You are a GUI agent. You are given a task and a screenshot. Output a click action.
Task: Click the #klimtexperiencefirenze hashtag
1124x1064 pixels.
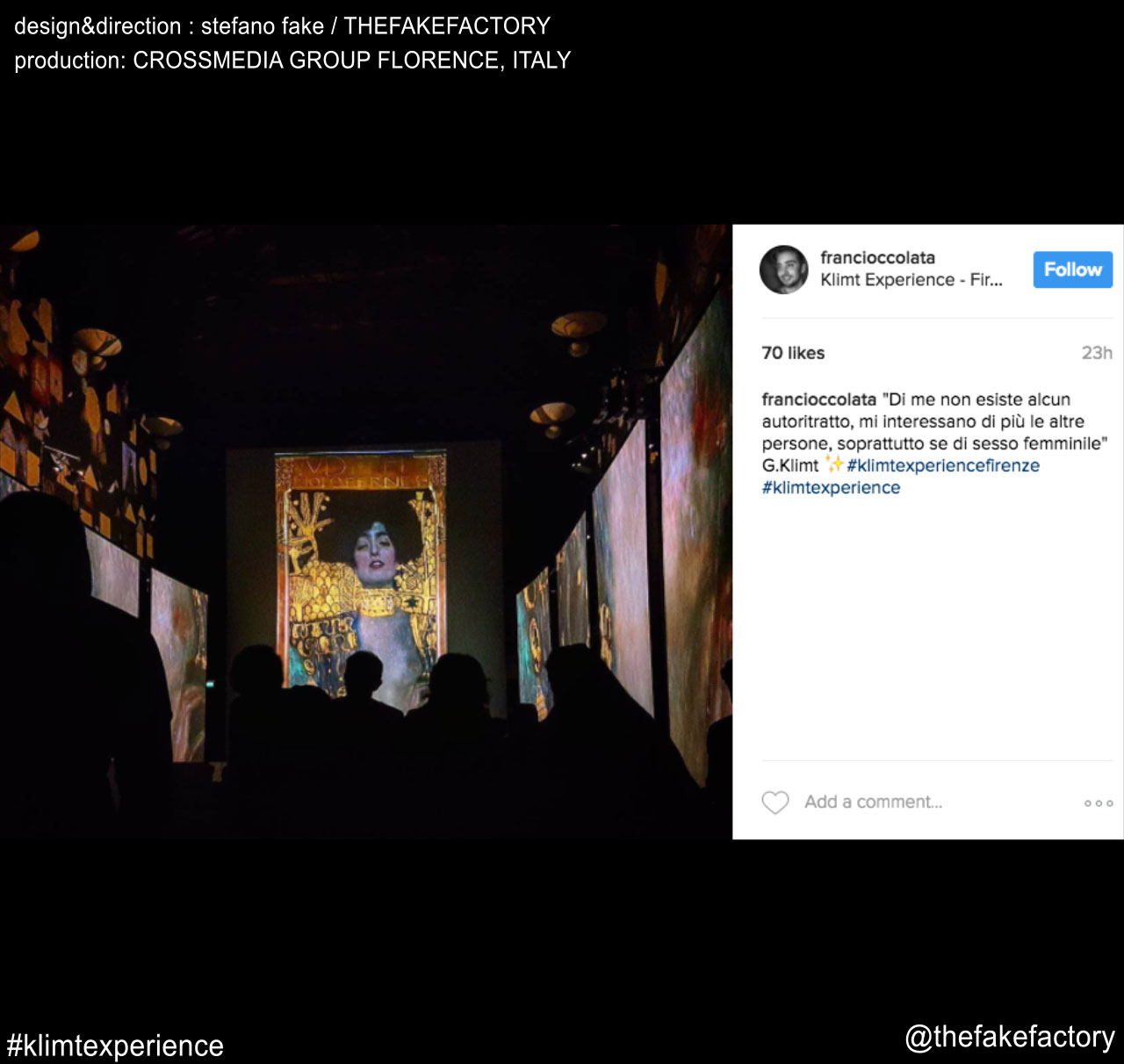(x=943, y=466)
